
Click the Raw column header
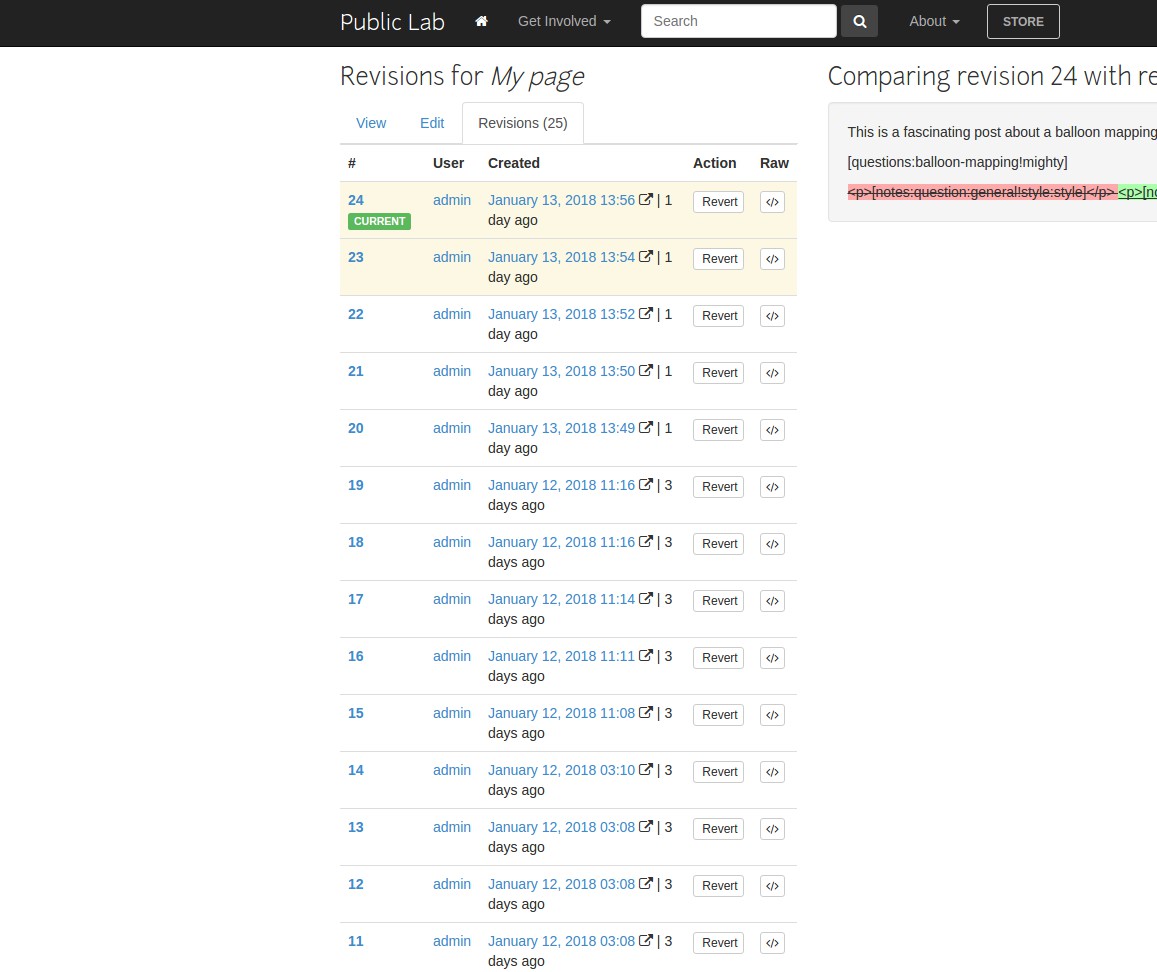[x=774, y=163]
